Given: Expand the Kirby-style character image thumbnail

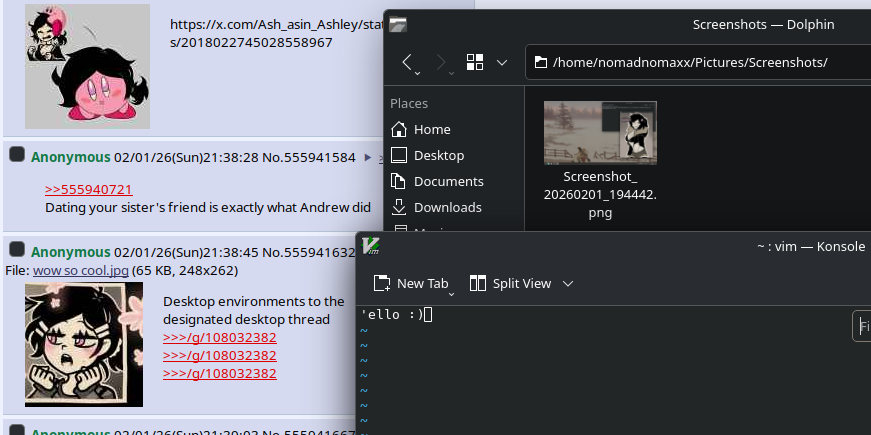Looking at the screenshot, I should [x=87, y=67].
